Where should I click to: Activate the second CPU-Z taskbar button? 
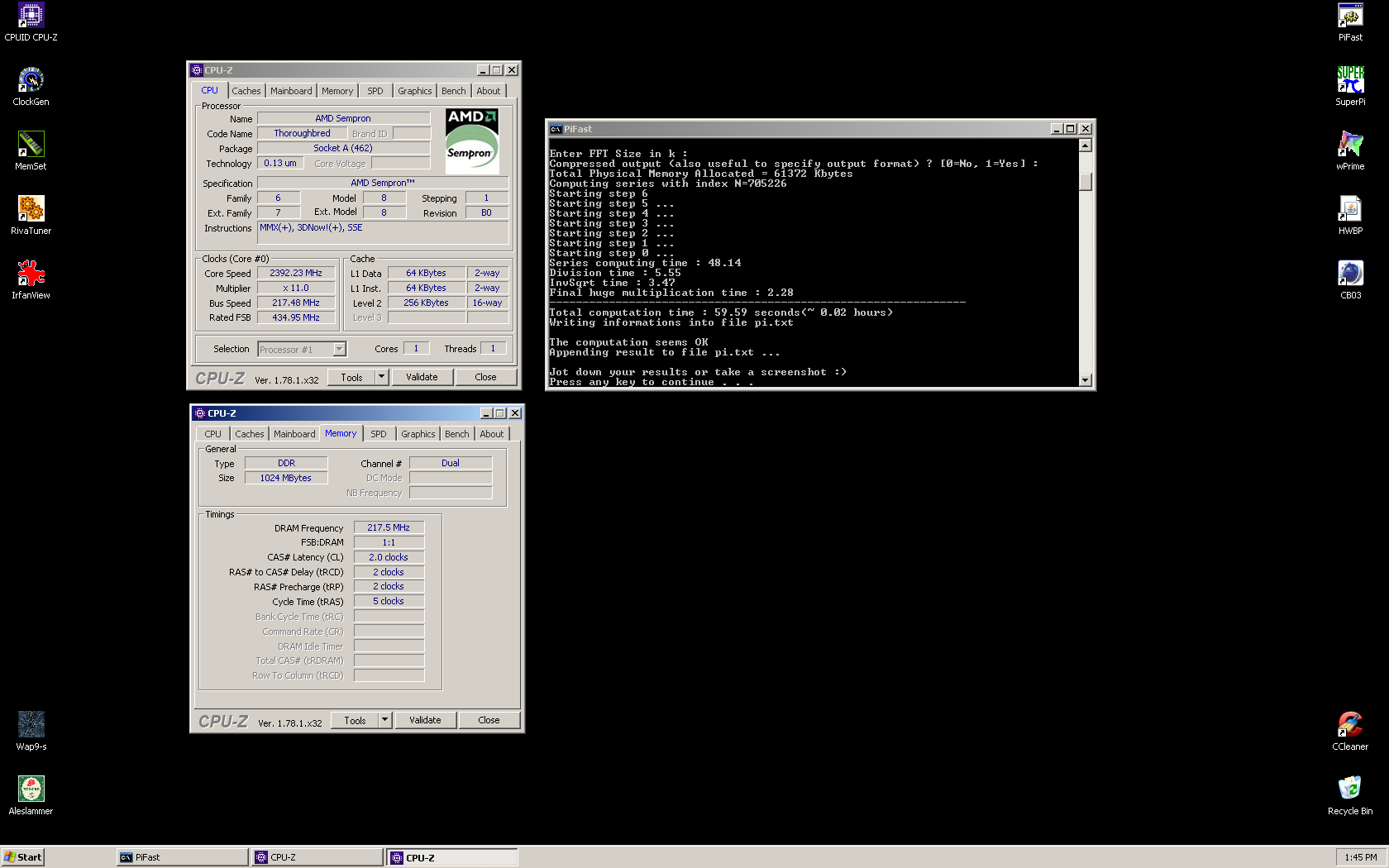pos(452,857)
